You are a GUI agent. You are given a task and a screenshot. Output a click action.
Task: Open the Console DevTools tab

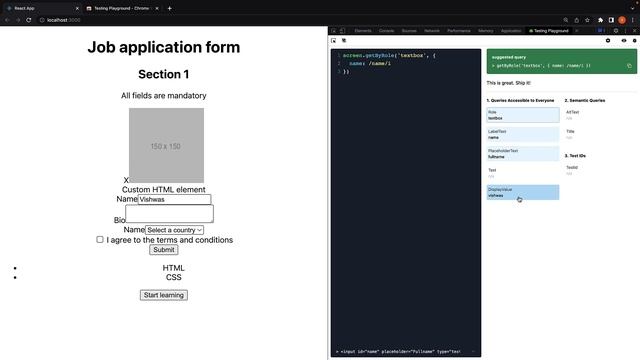pos(387,31)
